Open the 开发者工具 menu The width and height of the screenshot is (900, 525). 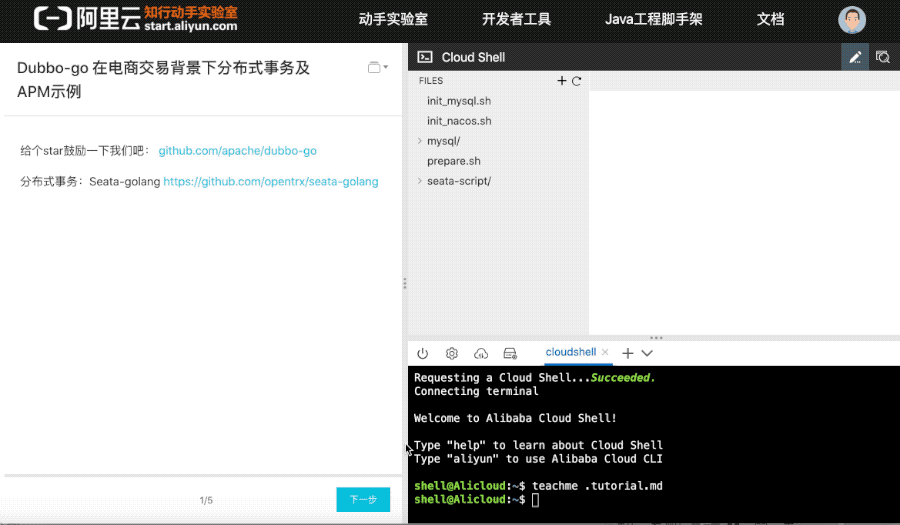coord(516,20)
